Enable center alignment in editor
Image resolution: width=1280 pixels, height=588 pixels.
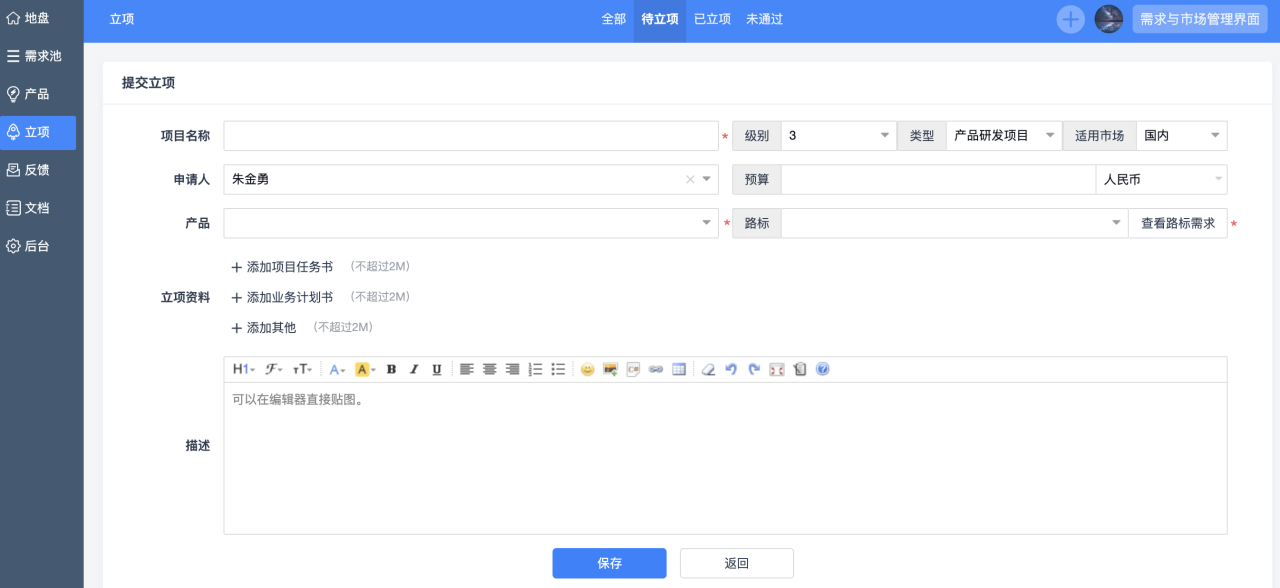click(490, 369)
